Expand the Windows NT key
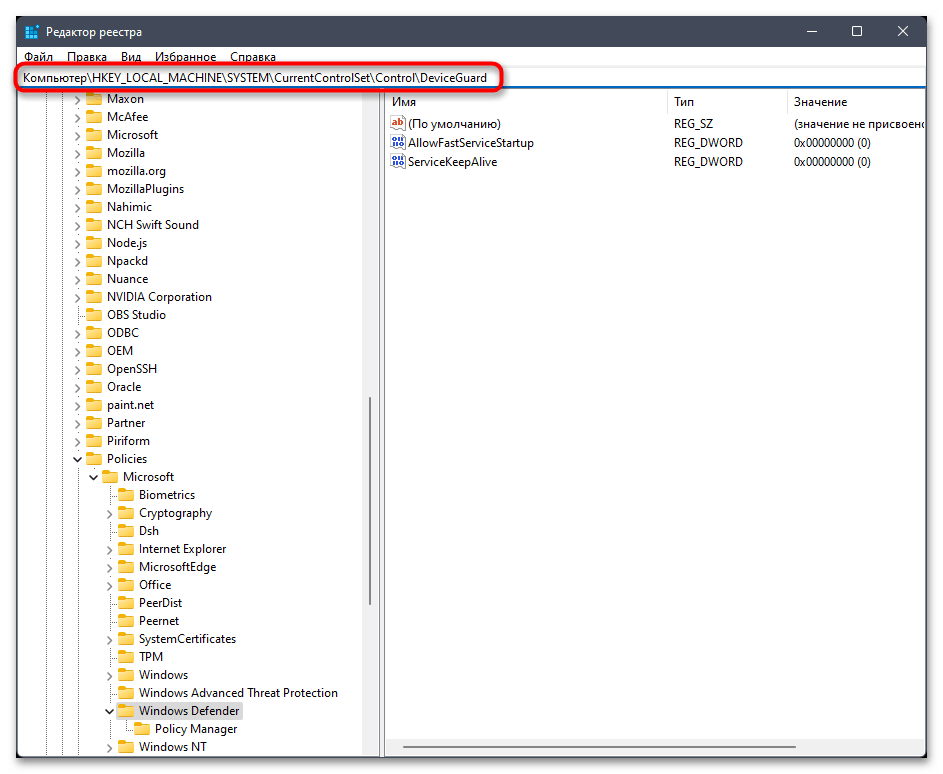 109,748
